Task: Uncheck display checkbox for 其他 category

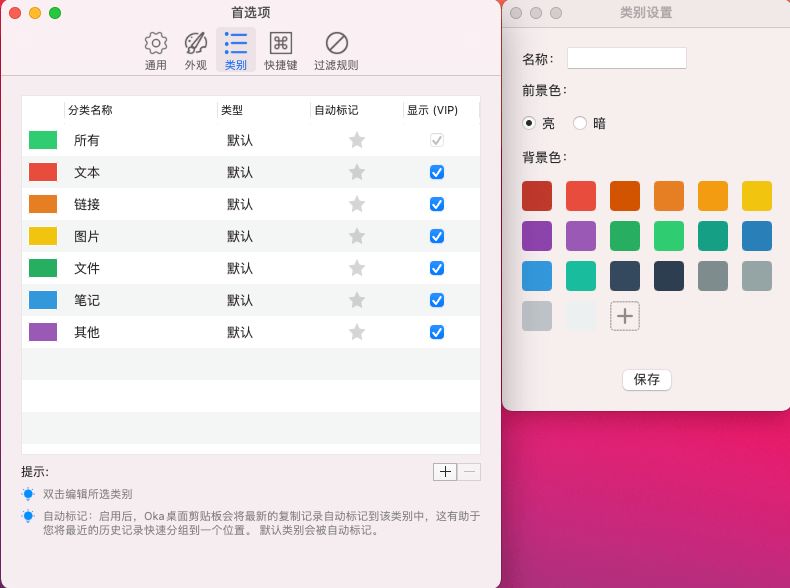Action: pyautogui.click(x=437, y=332)
